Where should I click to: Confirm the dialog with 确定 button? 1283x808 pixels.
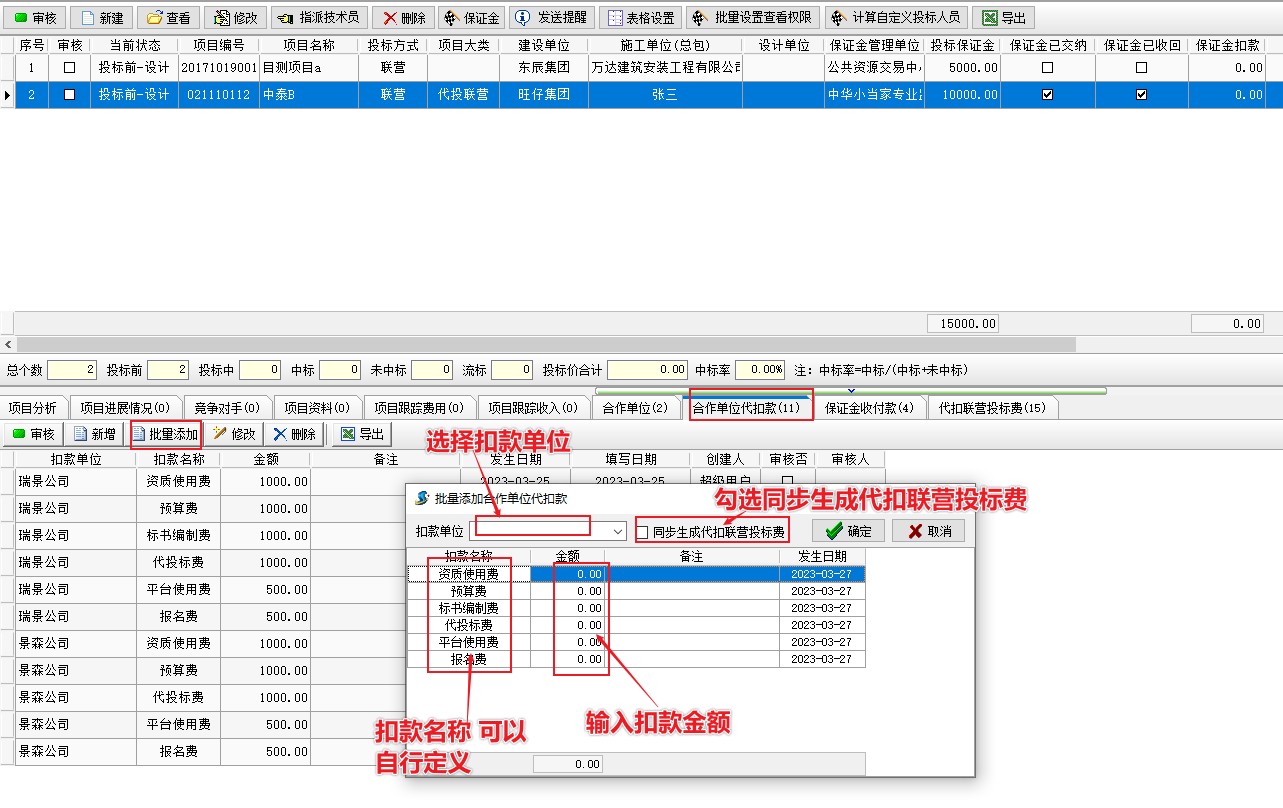coord(848,531)
